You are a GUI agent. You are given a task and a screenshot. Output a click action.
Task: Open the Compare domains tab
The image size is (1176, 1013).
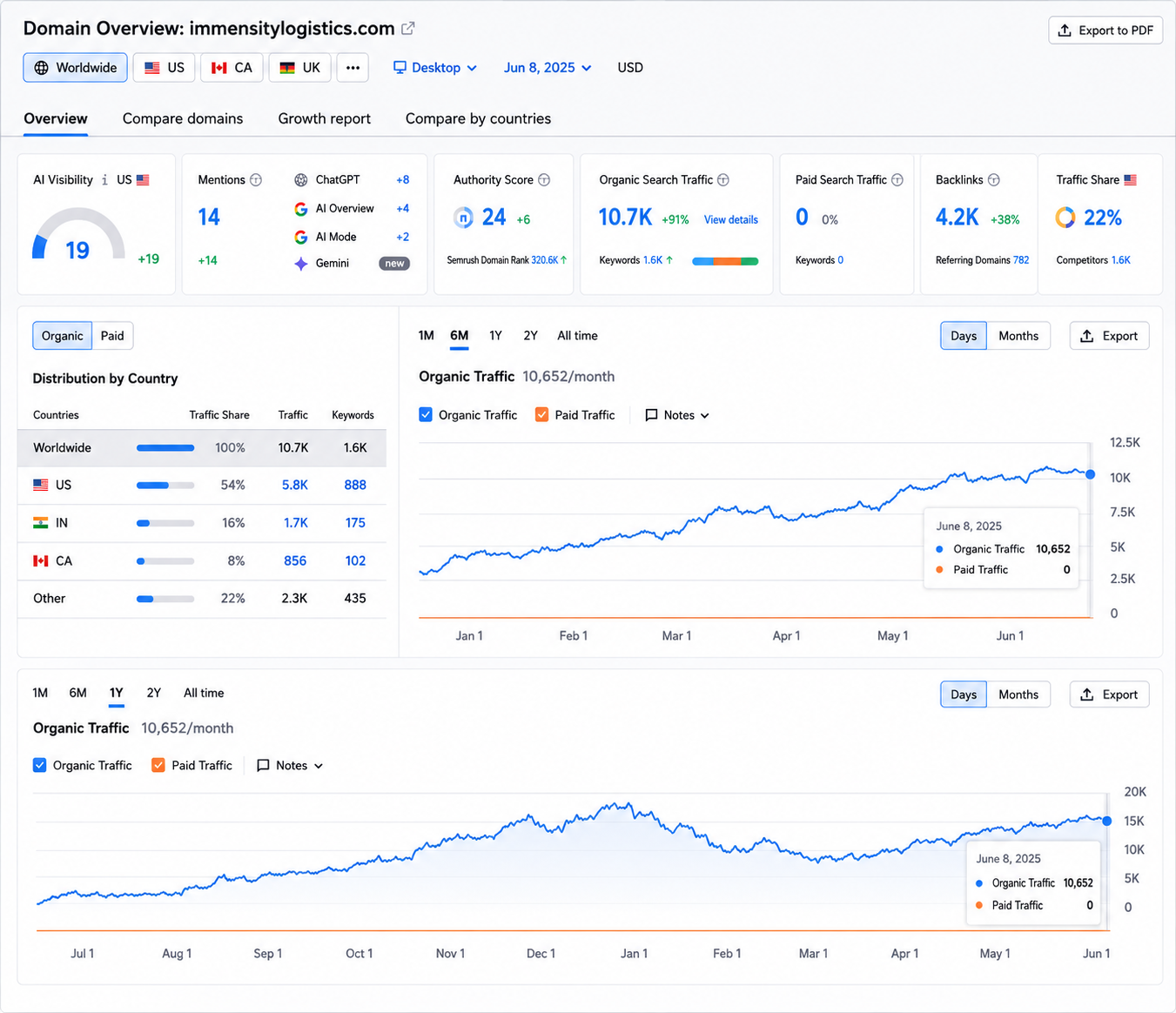click(183, 119)
